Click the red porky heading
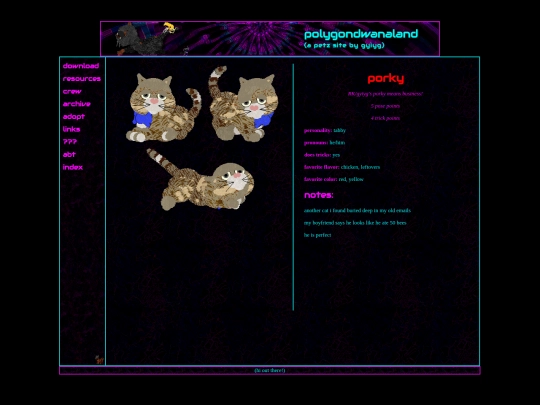The height and width of the screenshot is (405, 540). (x=385, y=79)
